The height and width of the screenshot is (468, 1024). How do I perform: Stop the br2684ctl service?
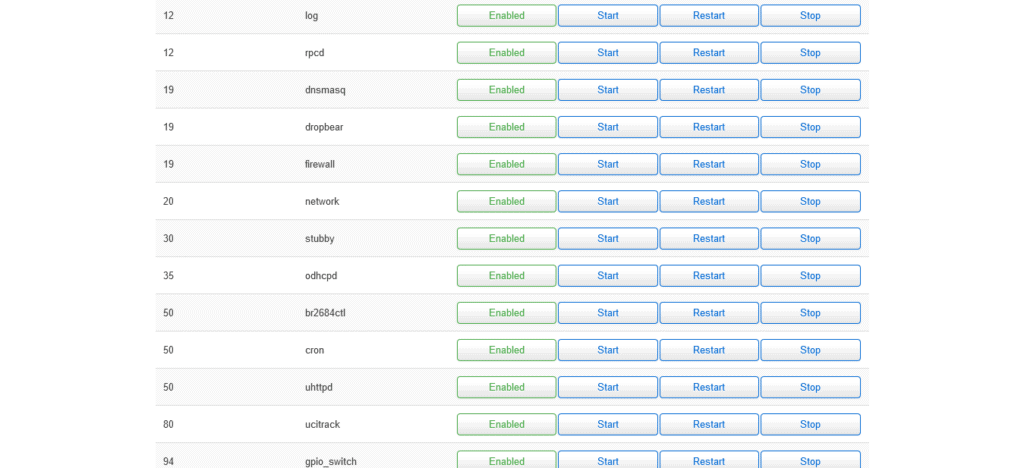(x=810, y=313)
